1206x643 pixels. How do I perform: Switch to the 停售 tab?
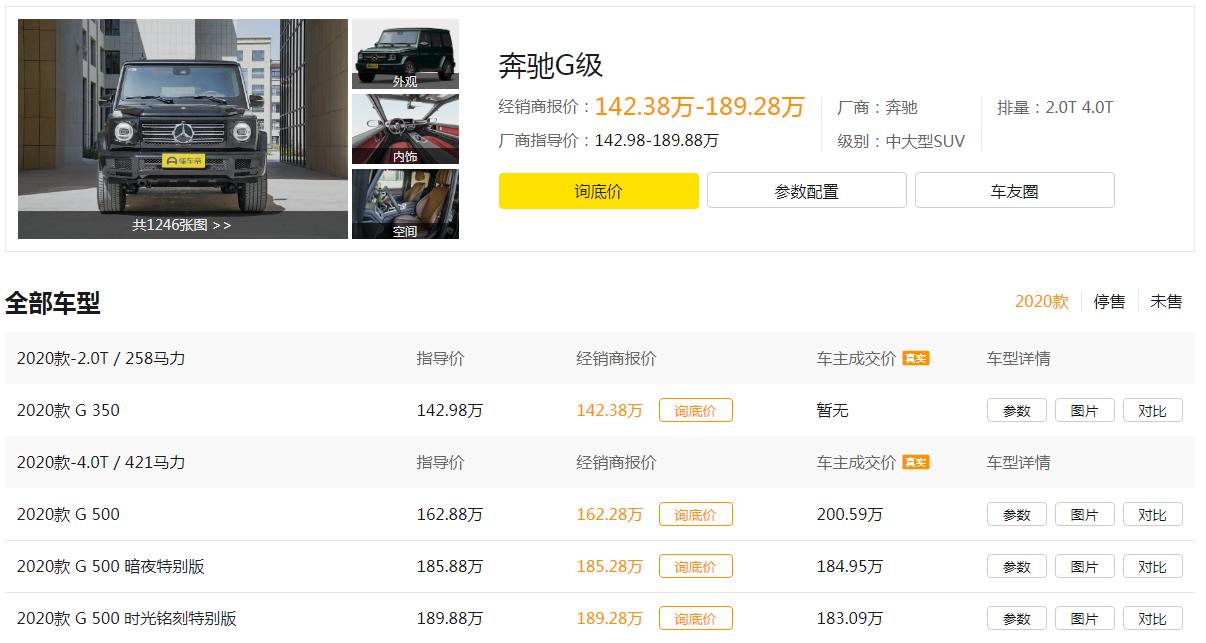1109,301
